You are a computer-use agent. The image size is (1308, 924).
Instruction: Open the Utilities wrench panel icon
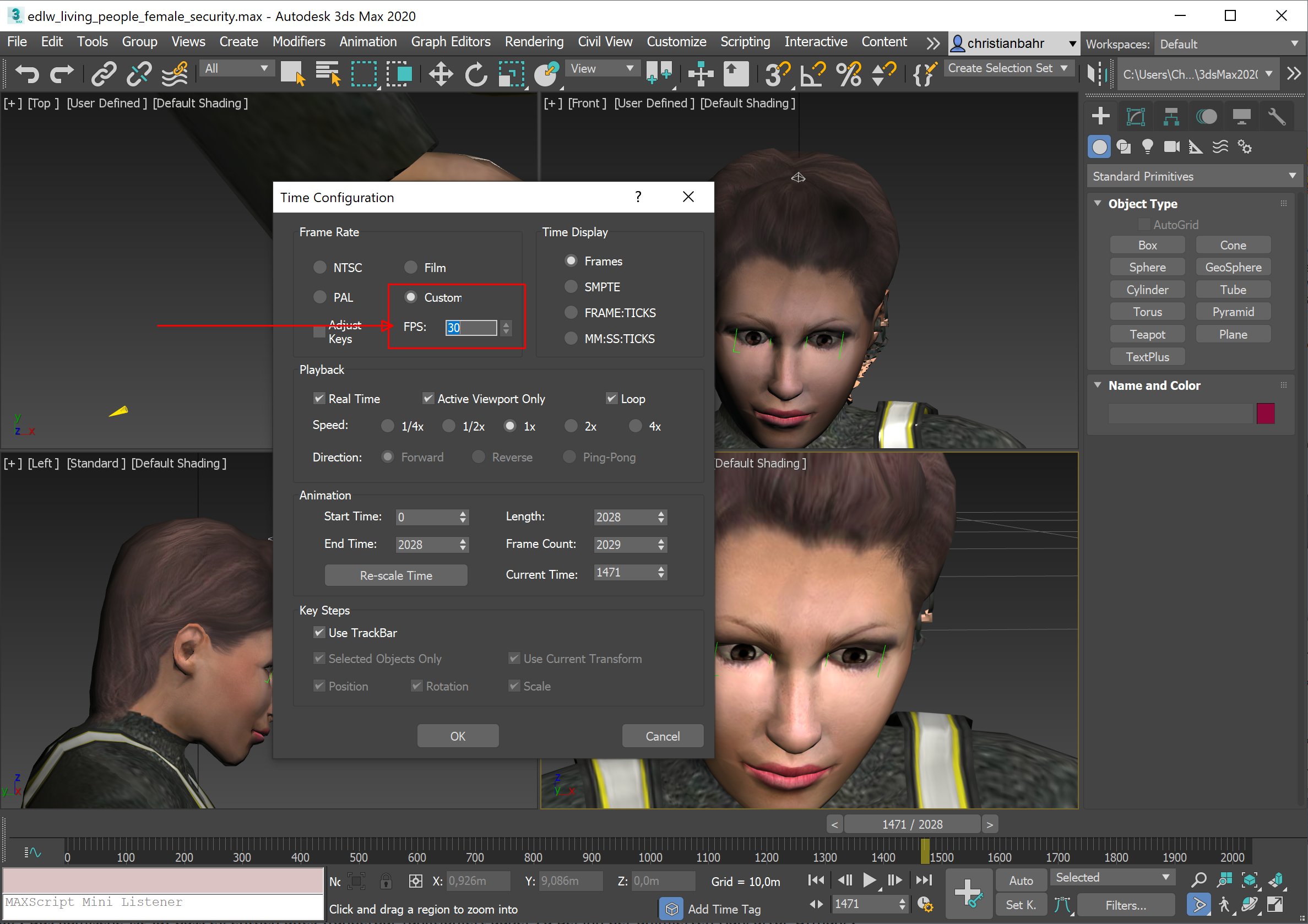tap(1277, 117)
